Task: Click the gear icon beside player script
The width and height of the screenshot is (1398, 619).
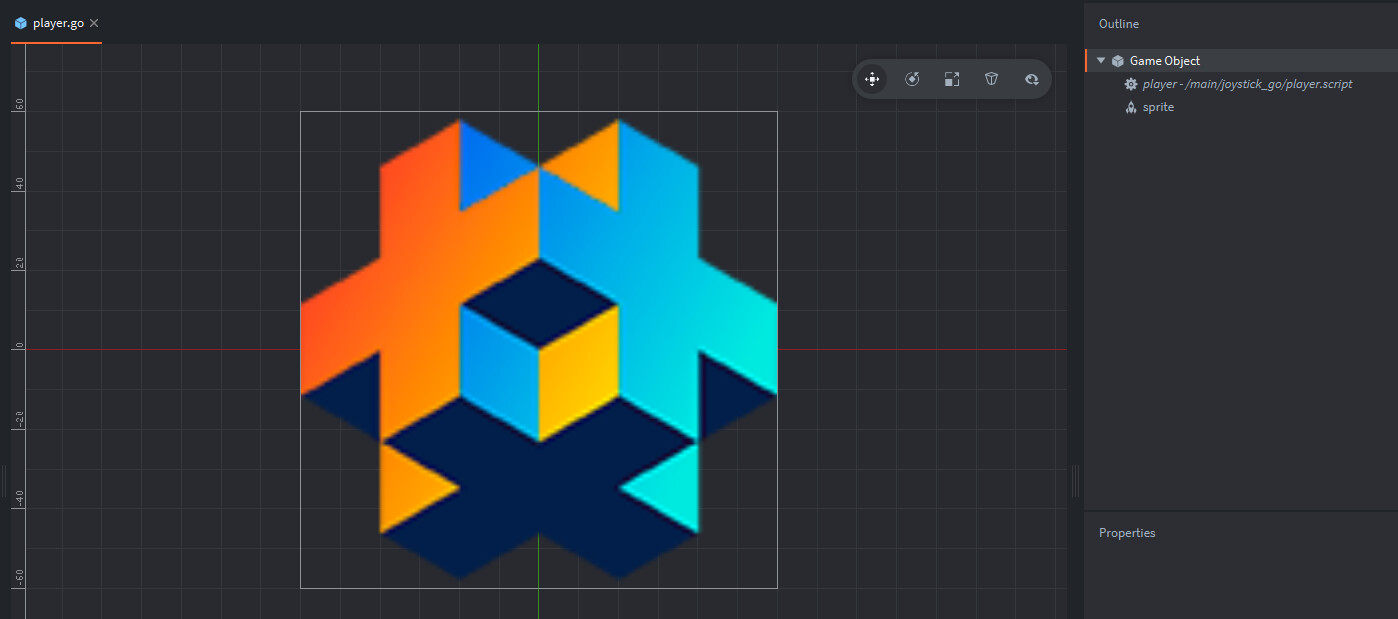Action: coord(1131,84)
